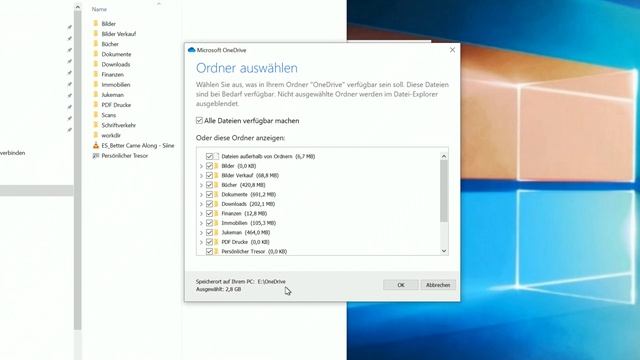
Task: Click the VLC cone icon of ES_Better Came Along
Action: 96,145
